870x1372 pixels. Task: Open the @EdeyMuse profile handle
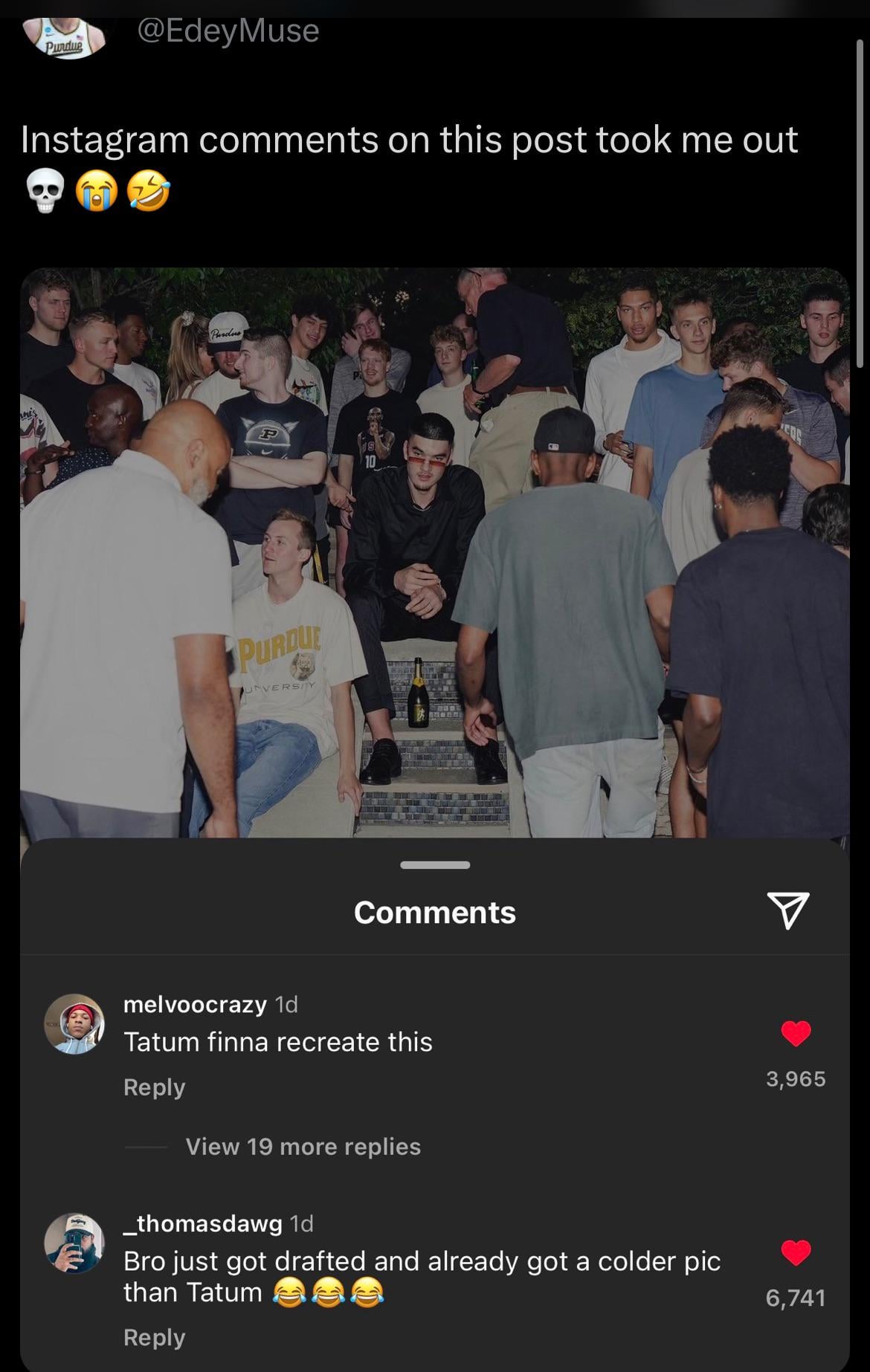click(x=228, y=30)
